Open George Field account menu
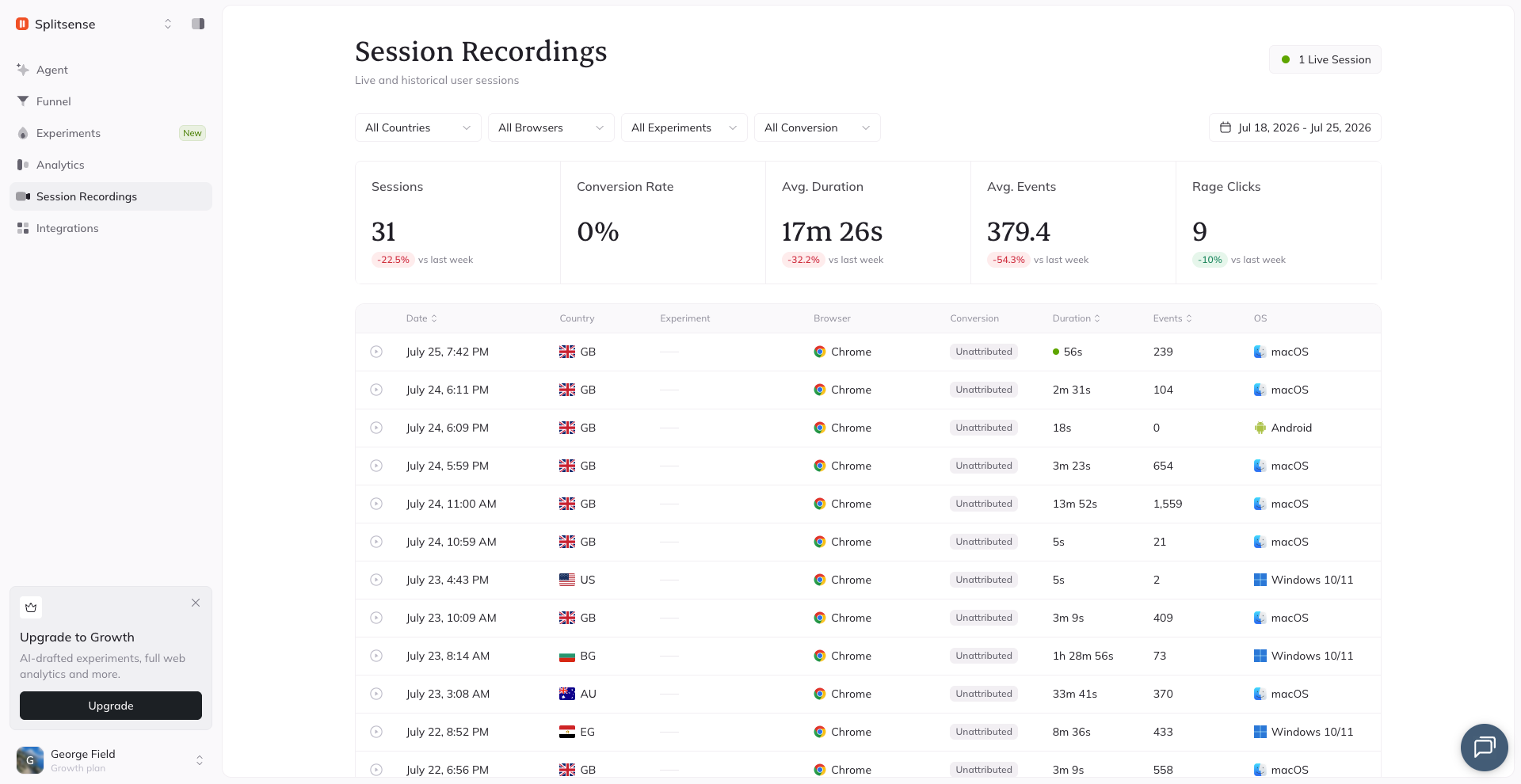 coord(111,760)
